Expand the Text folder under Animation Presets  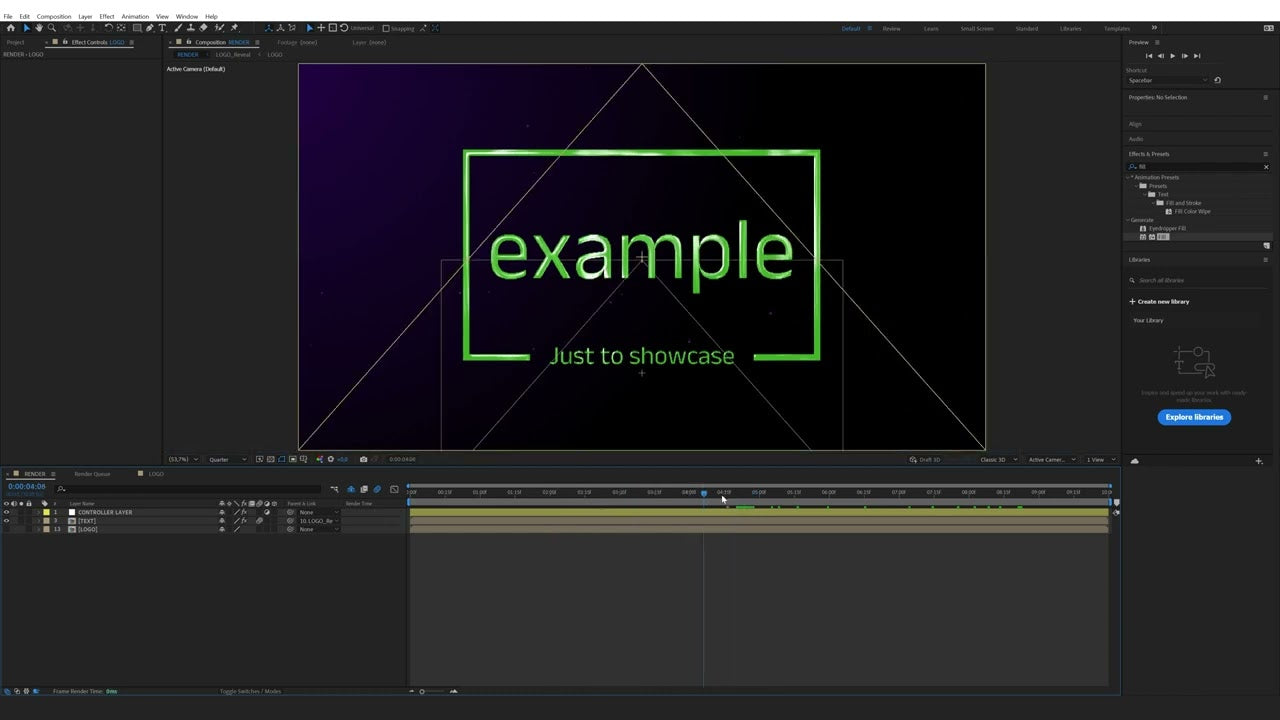[x=1145, y=194]
